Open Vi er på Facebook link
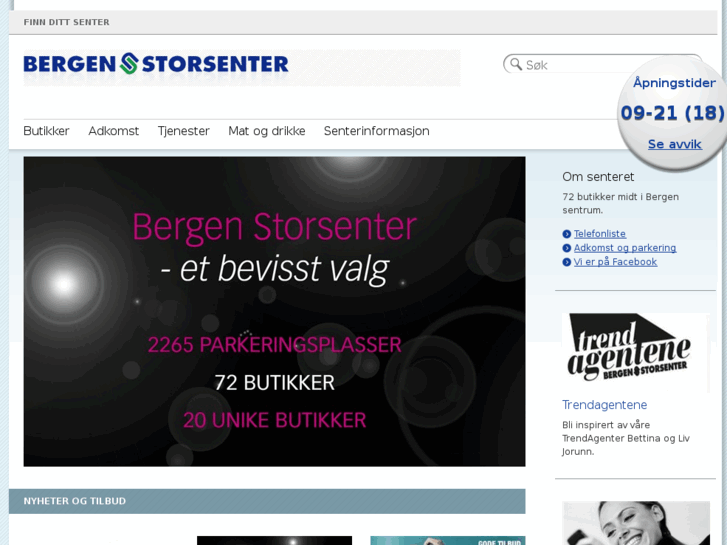This screenshot has height=545, width=727. 615,262
